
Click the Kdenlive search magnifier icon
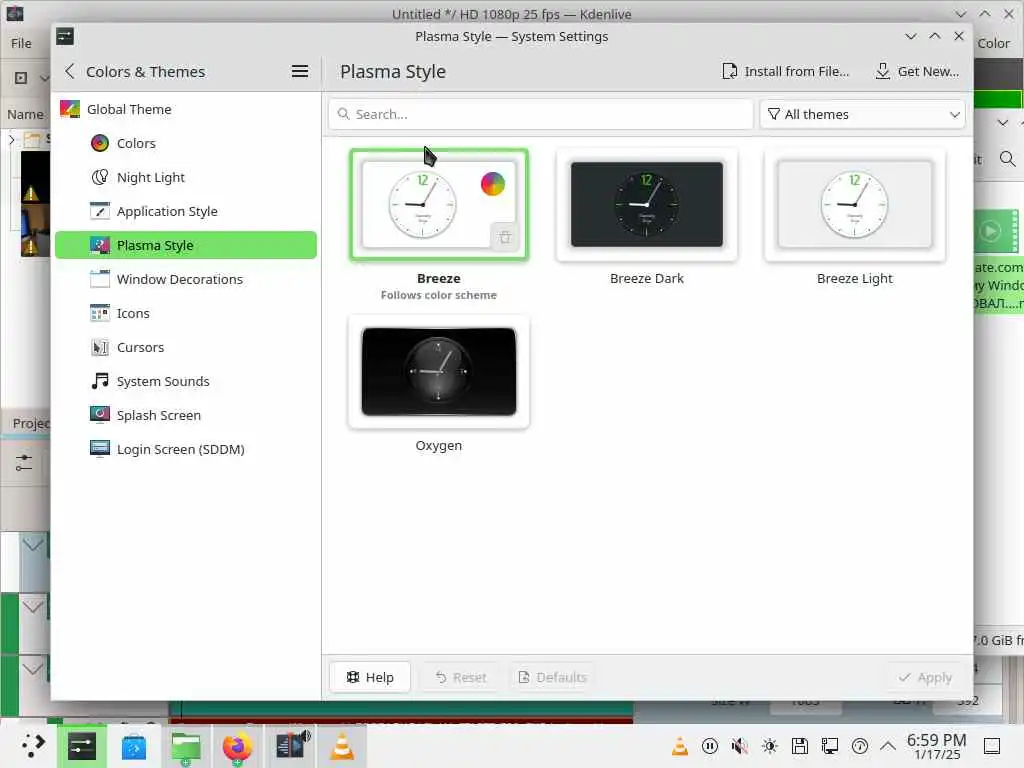coord(1007,159)
